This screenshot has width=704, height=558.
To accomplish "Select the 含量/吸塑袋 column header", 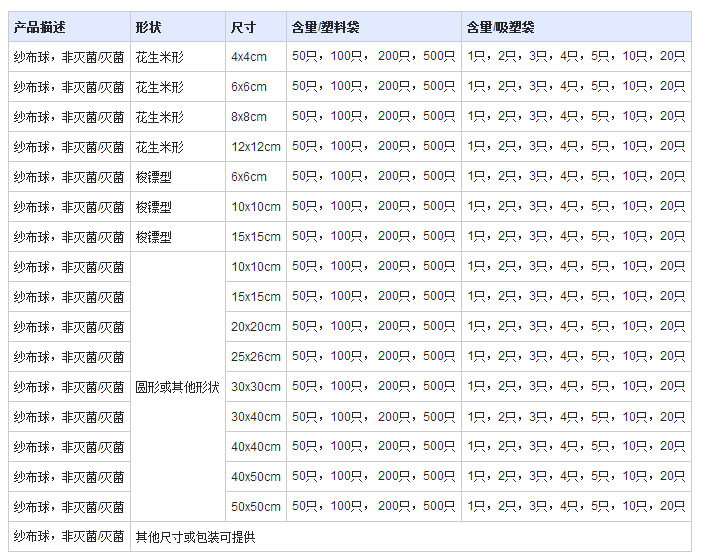I will (x=501, y=27).
